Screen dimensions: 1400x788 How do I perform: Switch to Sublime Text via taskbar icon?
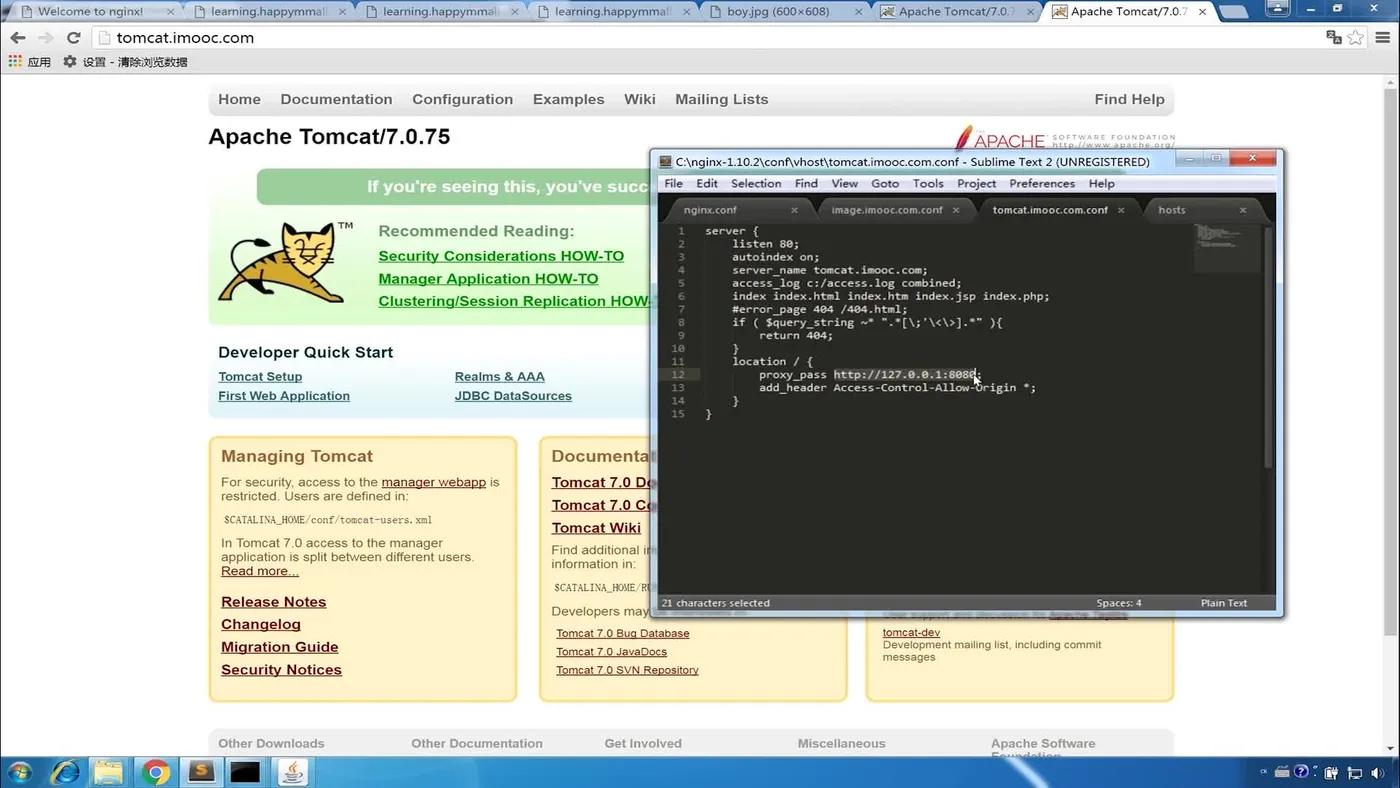click(201, 772)
